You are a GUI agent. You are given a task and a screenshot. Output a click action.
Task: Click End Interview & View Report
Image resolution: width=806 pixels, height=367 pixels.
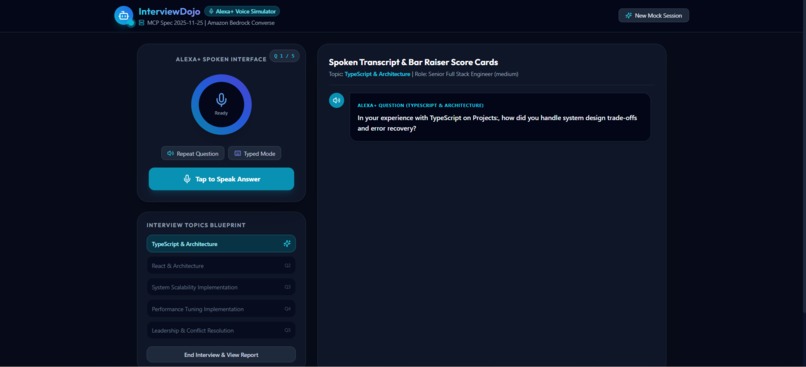tap(221, 355)
